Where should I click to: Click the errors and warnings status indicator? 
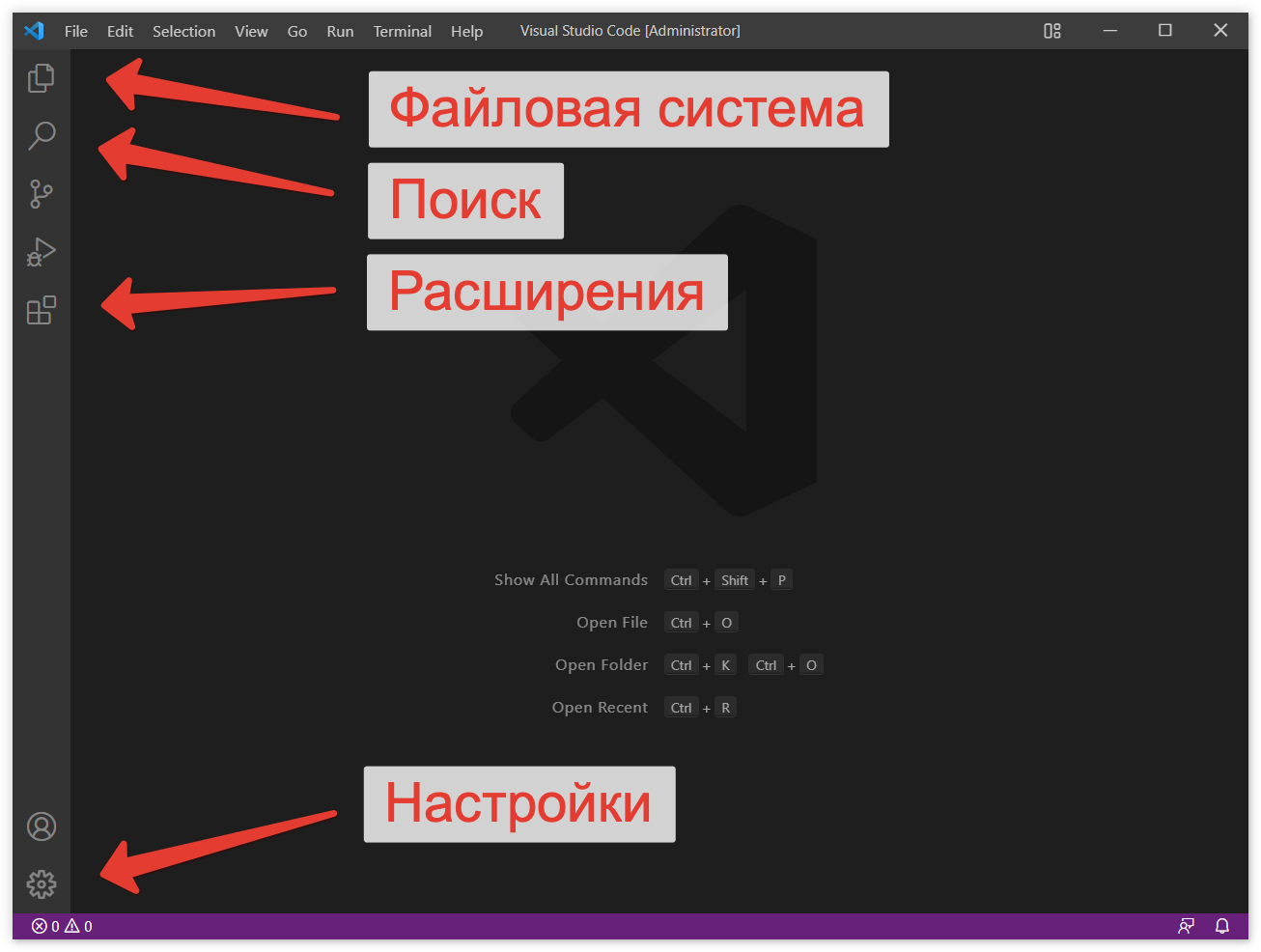tap(60, 926)
